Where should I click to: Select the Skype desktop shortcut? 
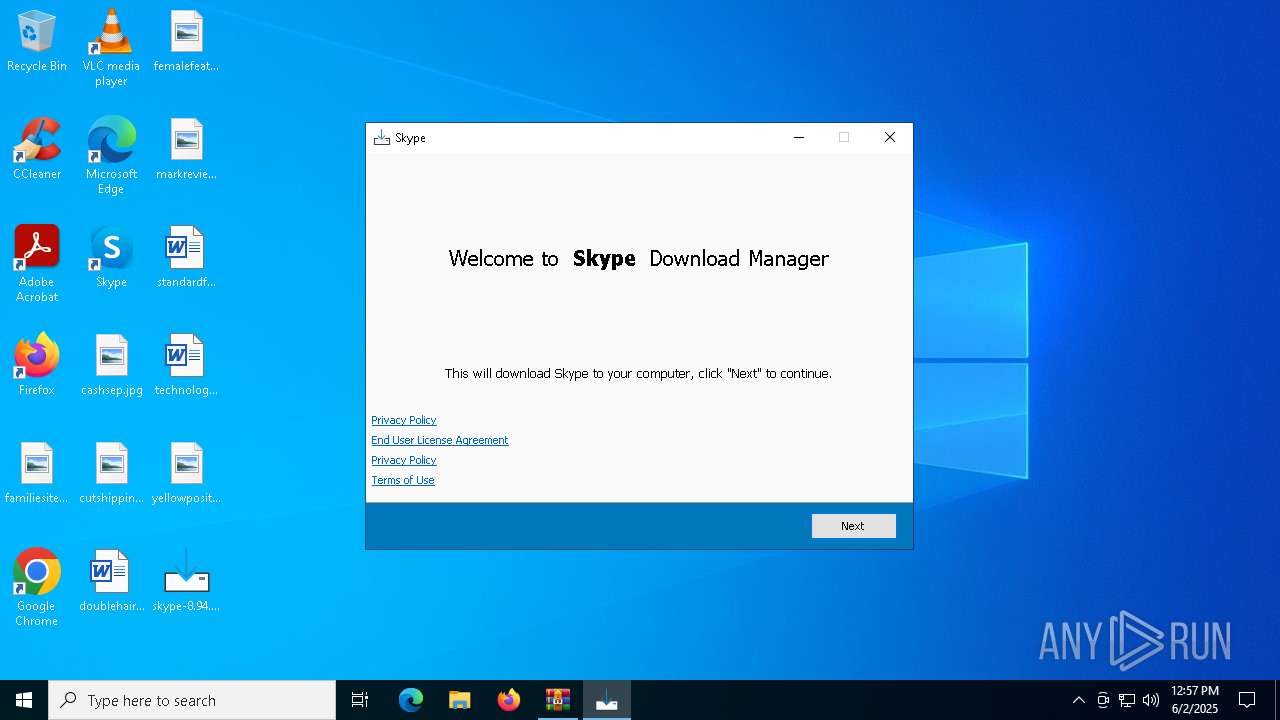pos(111,258)
